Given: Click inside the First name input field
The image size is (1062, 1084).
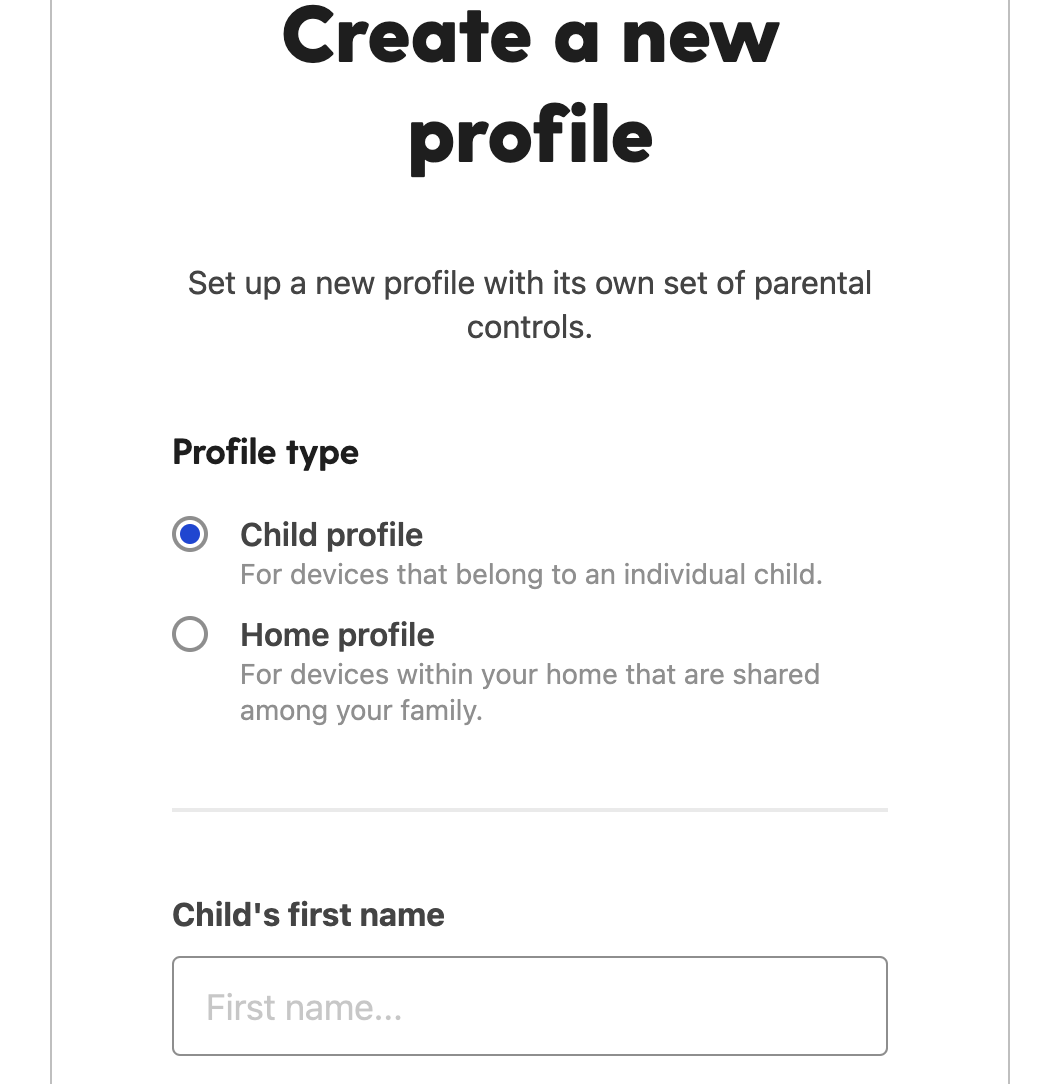Looking at the screenshot, I should (529, 1006).
